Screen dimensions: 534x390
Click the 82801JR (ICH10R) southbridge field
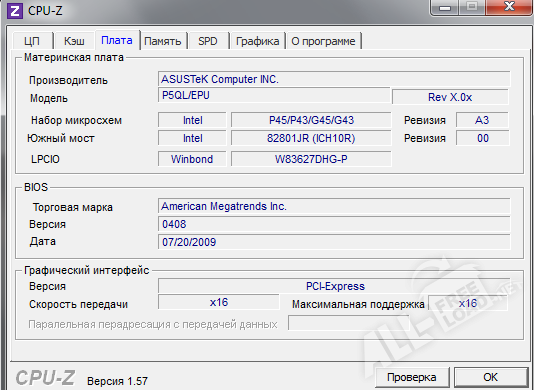click(x=311, y=138)
